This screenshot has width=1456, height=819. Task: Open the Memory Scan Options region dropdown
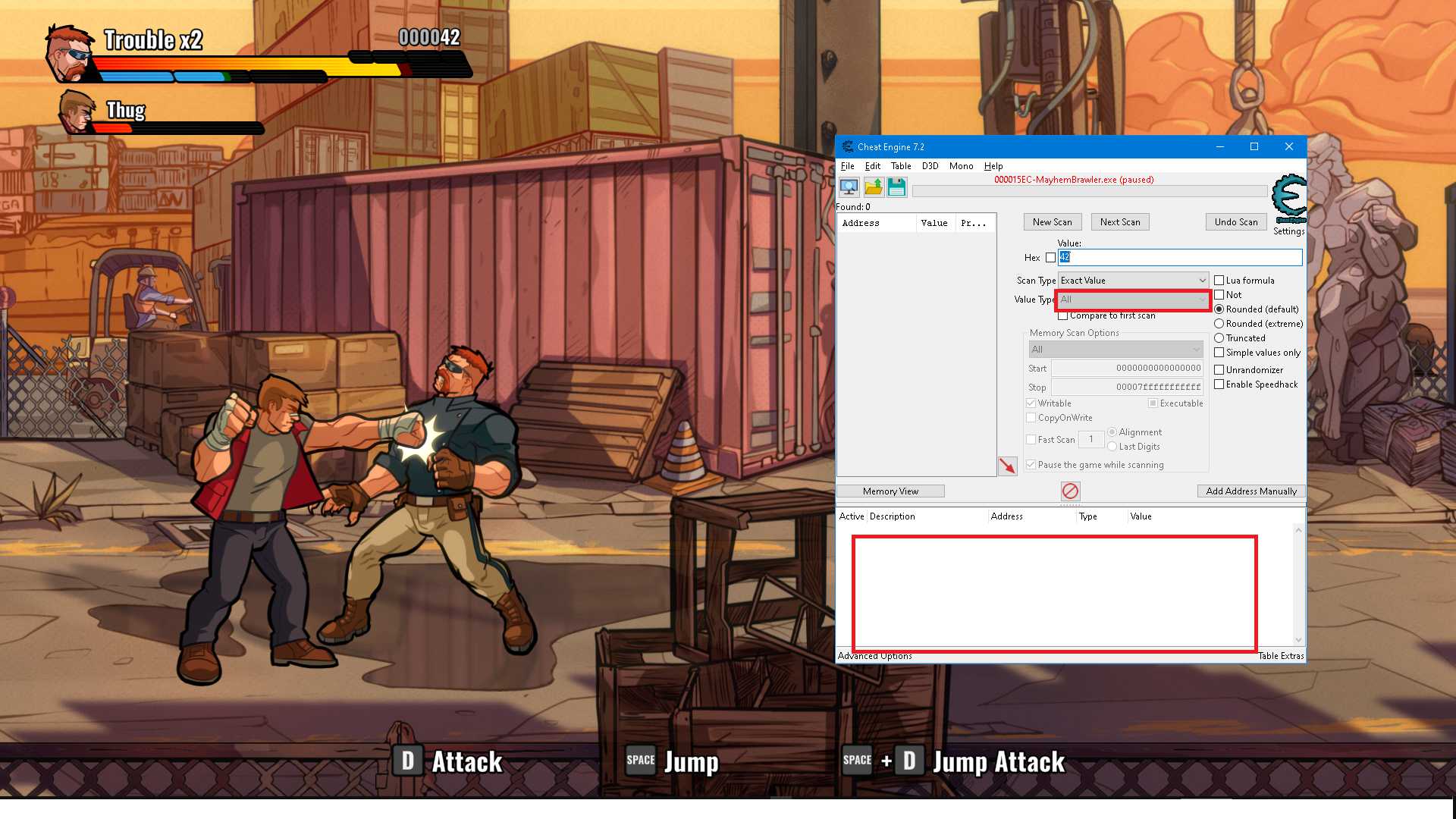1116,350
